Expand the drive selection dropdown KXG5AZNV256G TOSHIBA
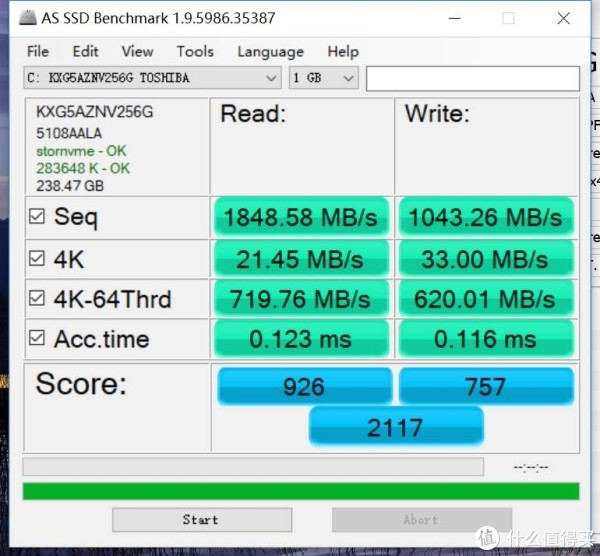The image size is (600, 556). pos(152,78)
